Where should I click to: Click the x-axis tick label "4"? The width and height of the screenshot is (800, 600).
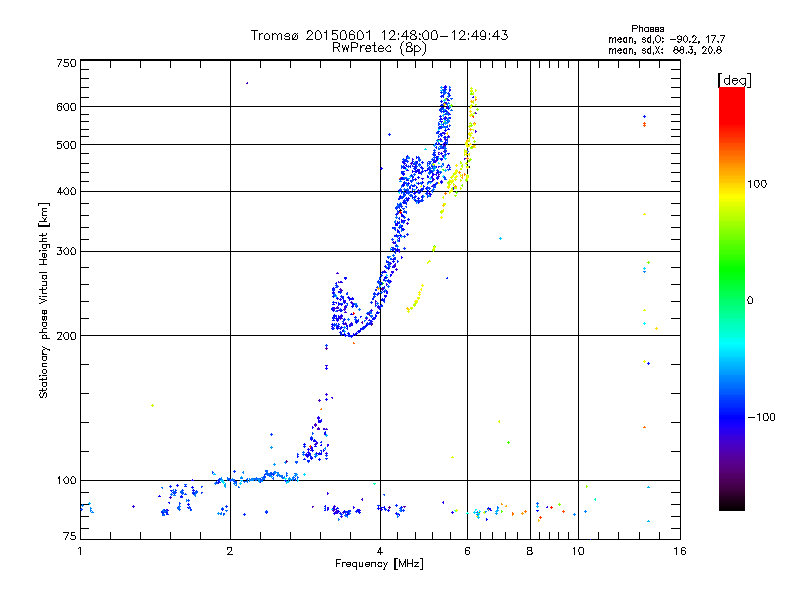point(380,551)
